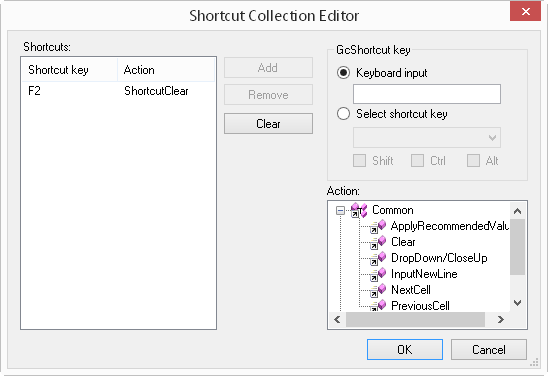Click the Common category icon
This screenshot has width=548, height=376.
click(359, 210)
